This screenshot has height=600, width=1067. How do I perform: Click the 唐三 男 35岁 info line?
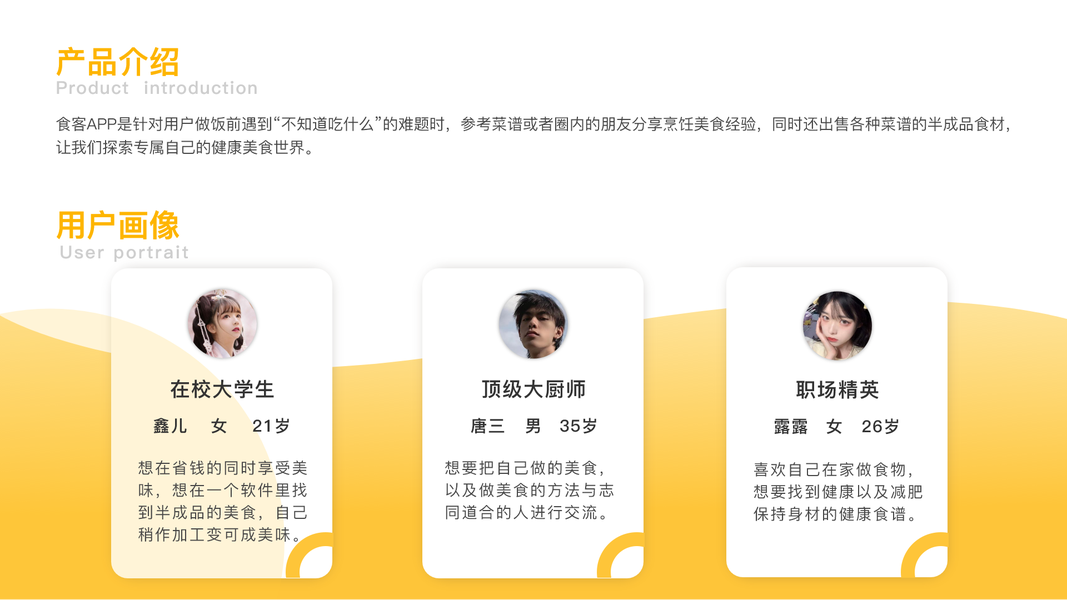(534, 426)
